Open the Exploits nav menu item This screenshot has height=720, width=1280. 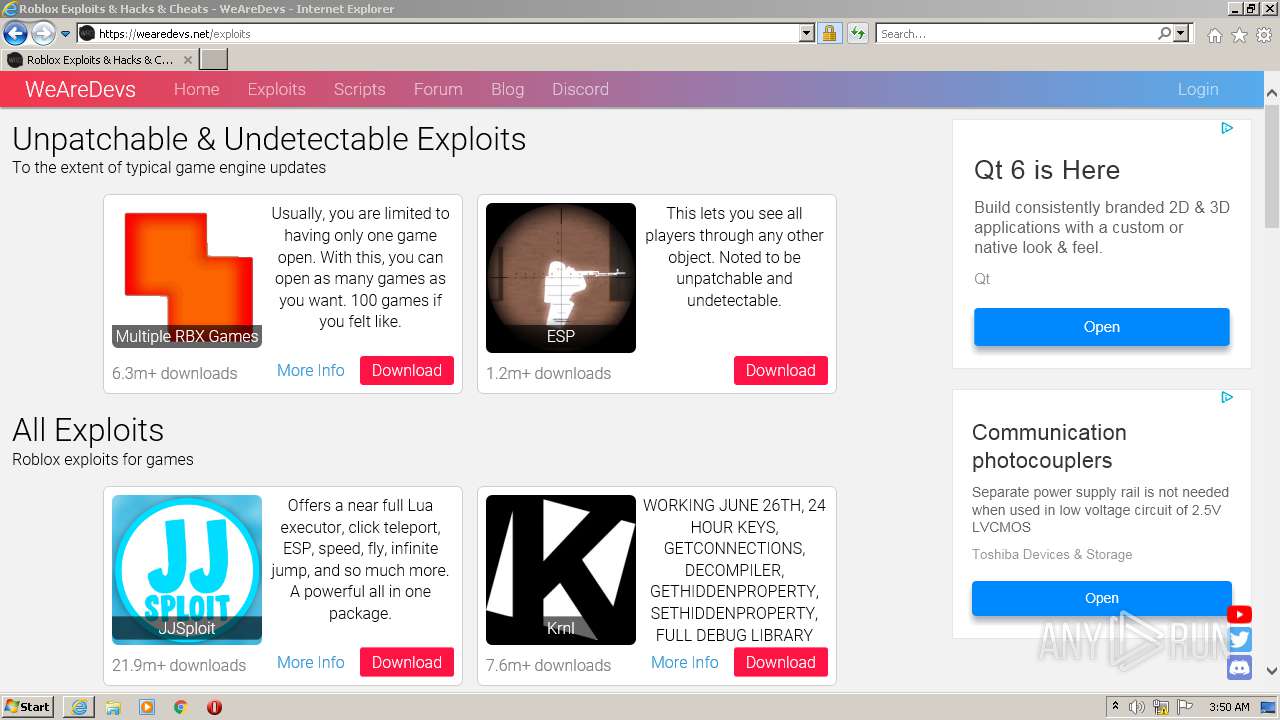[276, 89]
